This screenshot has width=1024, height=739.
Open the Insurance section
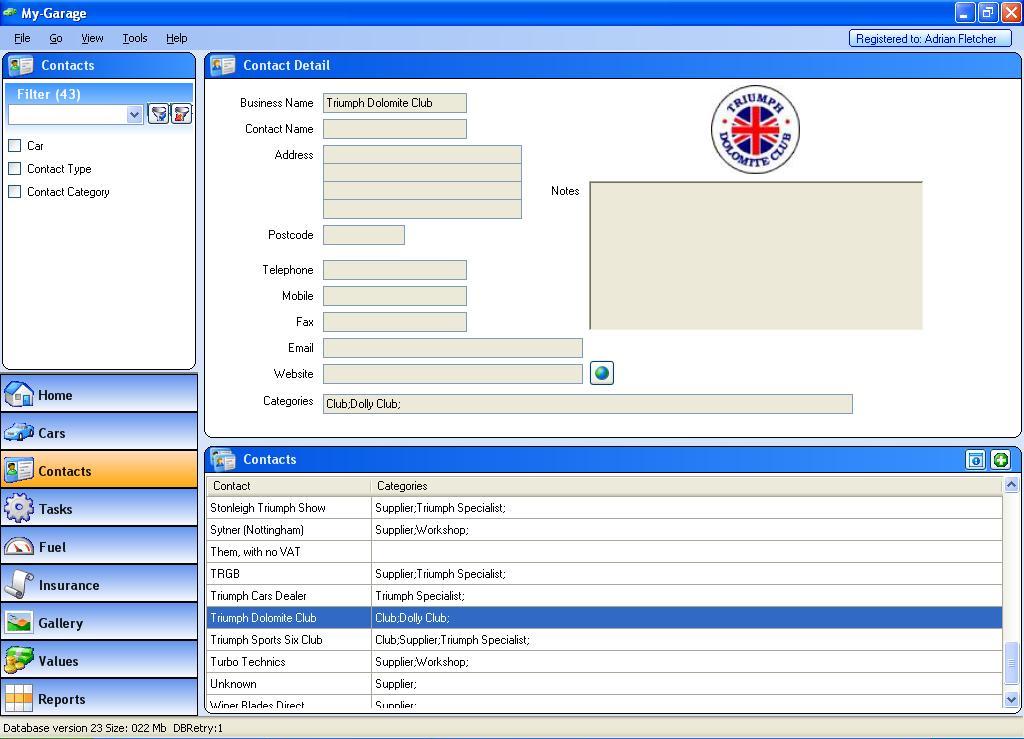point(99,585)
